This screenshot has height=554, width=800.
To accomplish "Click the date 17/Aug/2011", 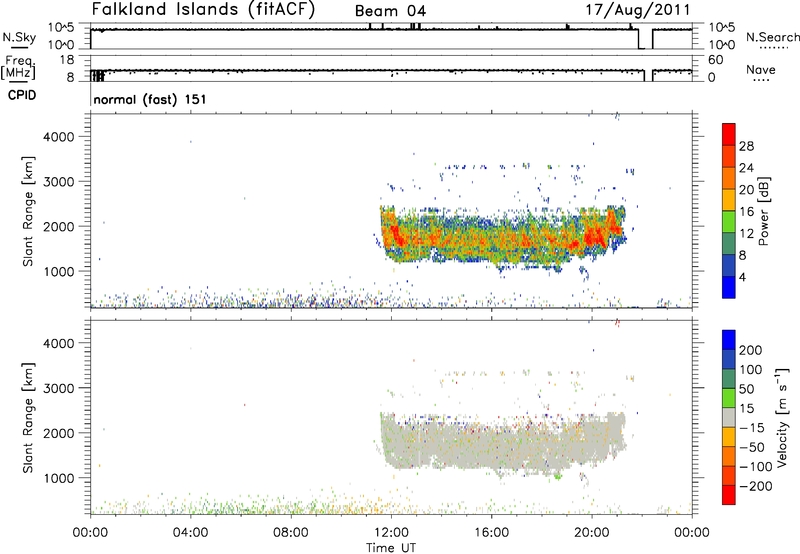I will click(638, 10).
